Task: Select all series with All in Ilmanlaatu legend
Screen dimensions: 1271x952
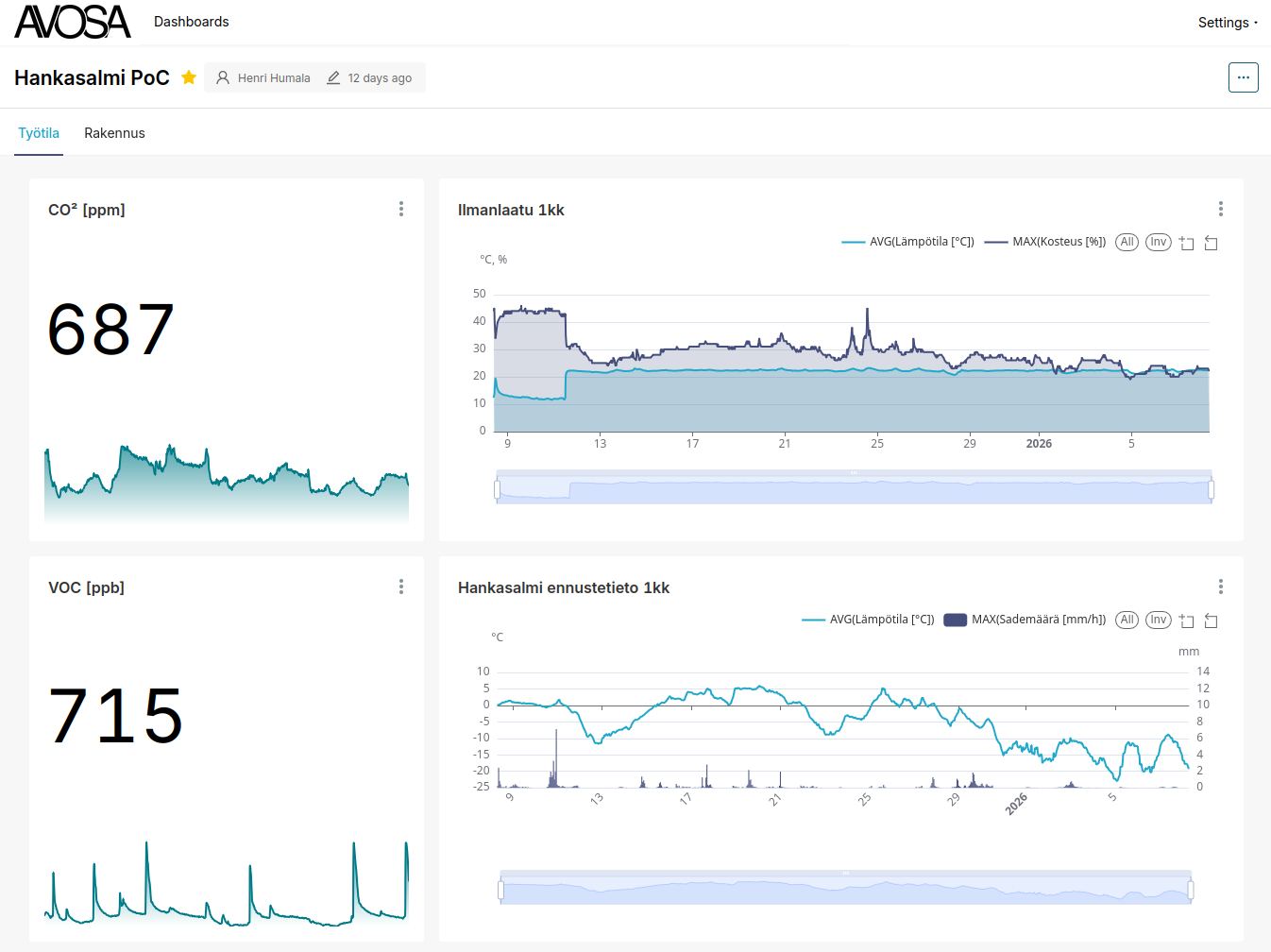Action: [1127, 242]
